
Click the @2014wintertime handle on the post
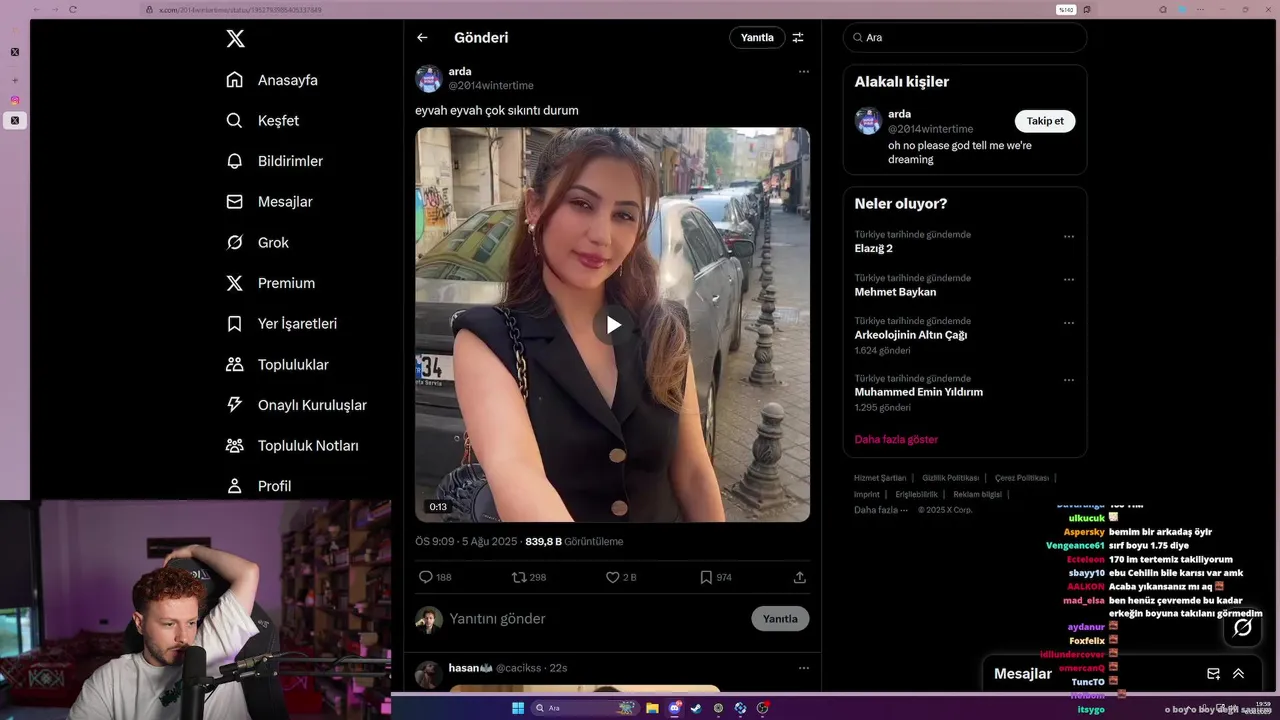(x=491, y=86)
